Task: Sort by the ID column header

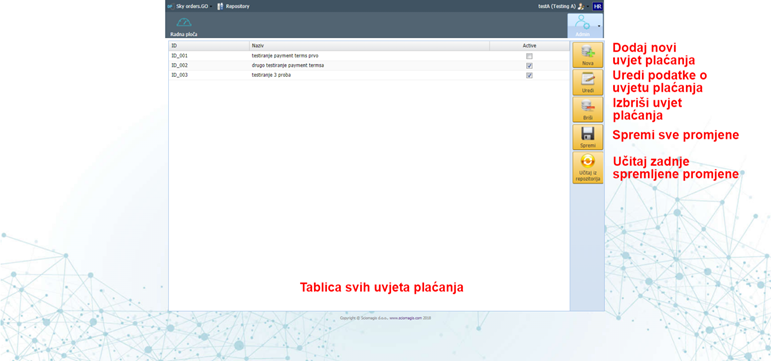Action: pos(209,46)
